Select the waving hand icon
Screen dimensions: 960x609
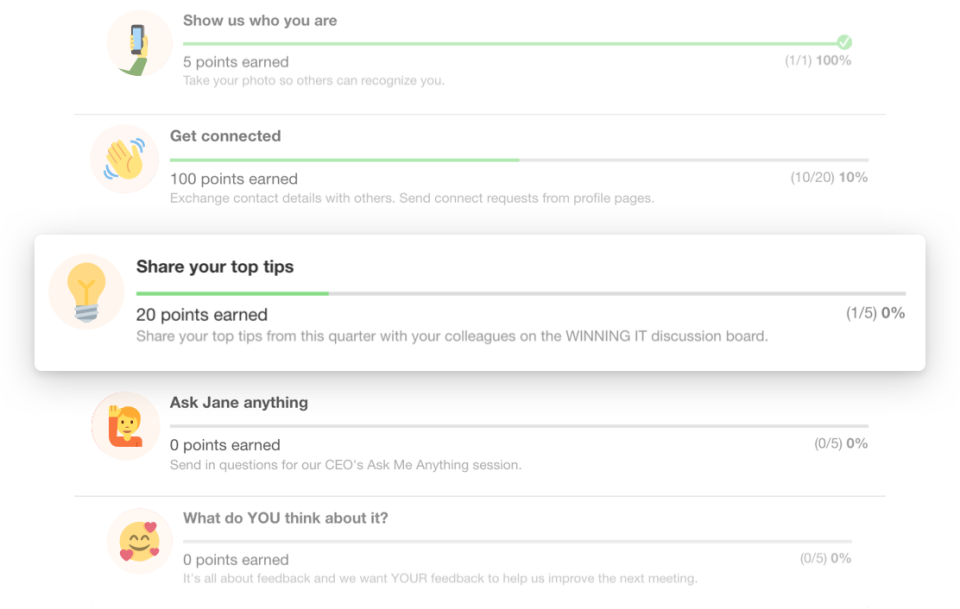(125, 159)
